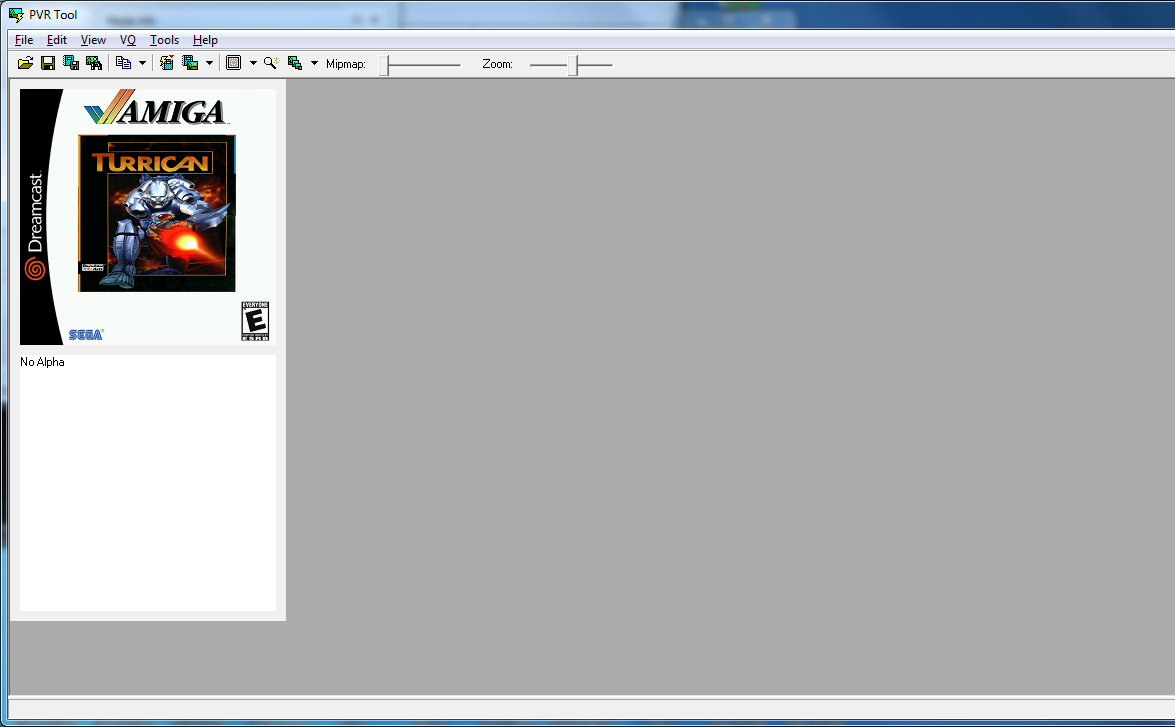Open a file with the folder icon

point(25,64)
